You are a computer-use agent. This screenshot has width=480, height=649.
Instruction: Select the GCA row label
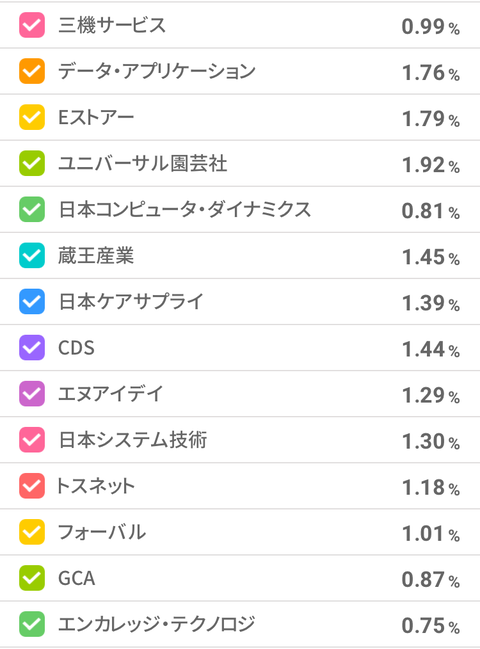77,578
